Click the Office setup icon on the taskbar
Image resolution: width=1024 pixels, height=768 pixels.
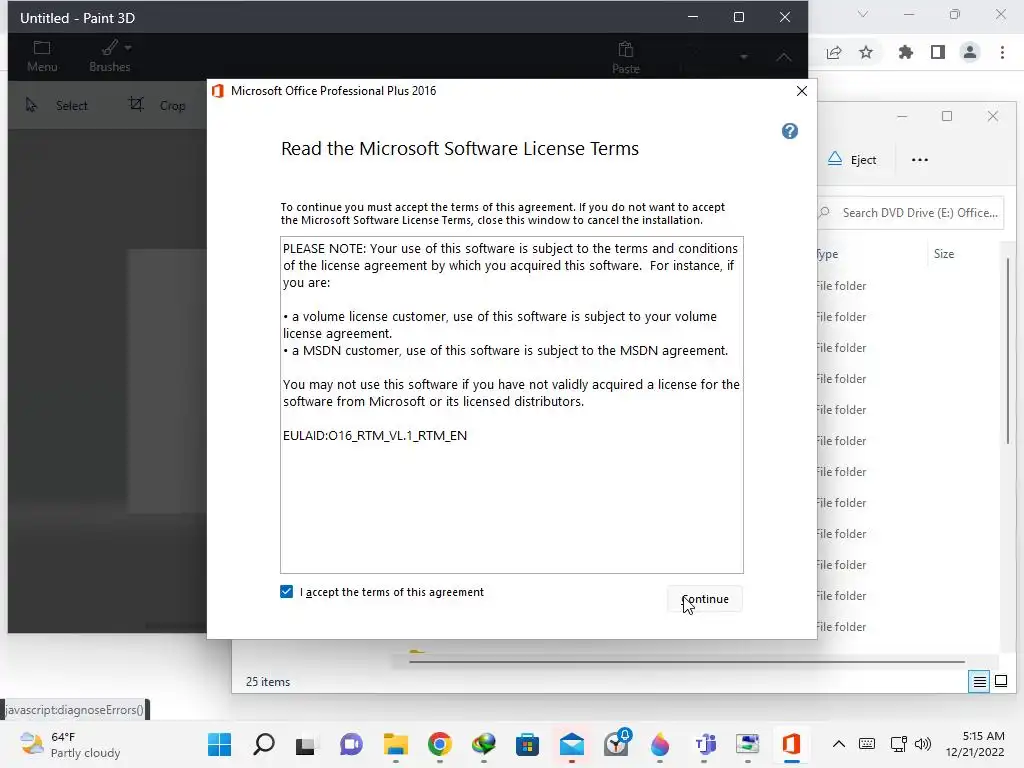(x=792, y=744)
